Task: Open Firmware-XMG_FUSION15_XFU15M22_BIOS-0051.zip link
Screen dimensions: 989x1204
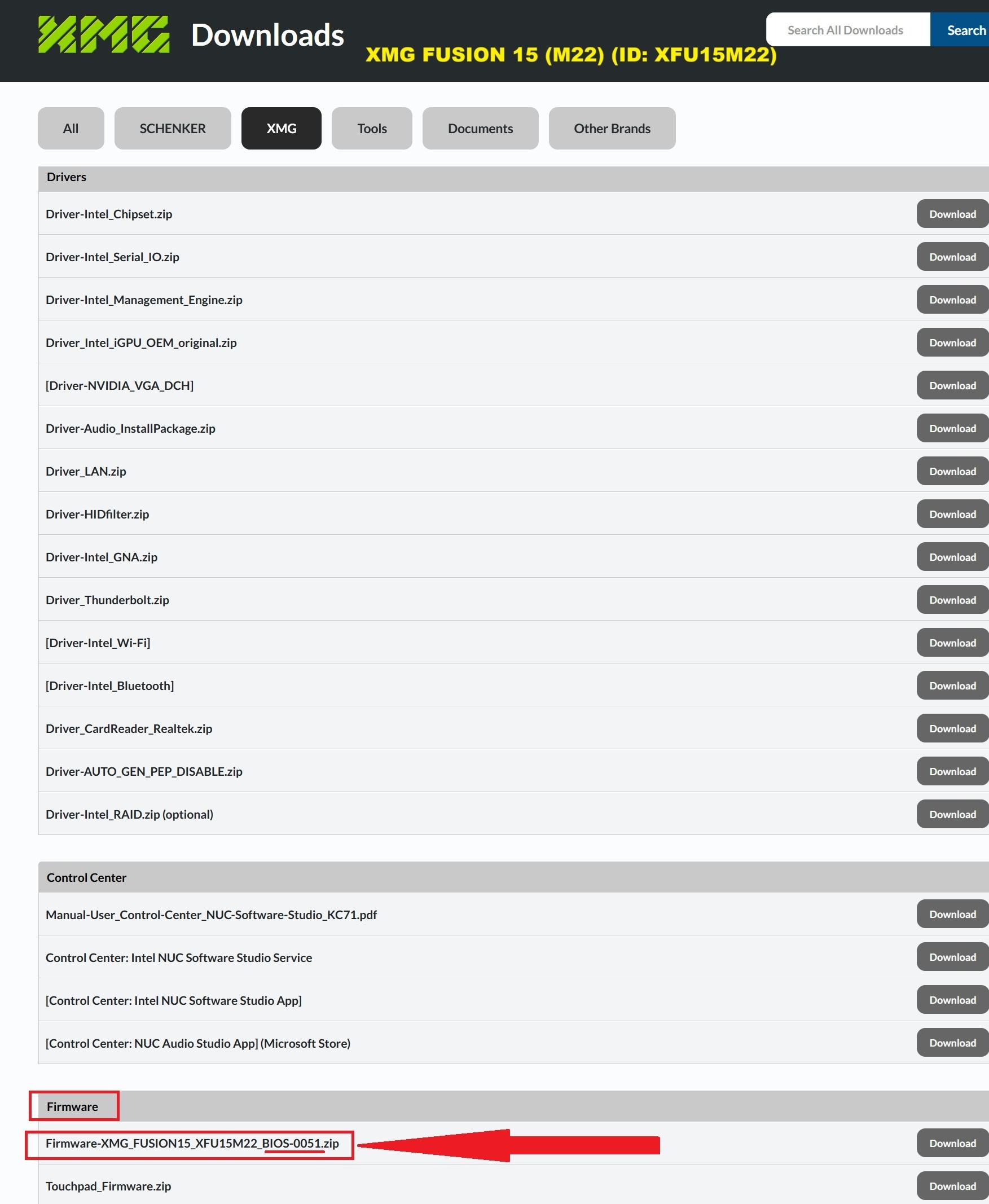Action: point(192,1143)
